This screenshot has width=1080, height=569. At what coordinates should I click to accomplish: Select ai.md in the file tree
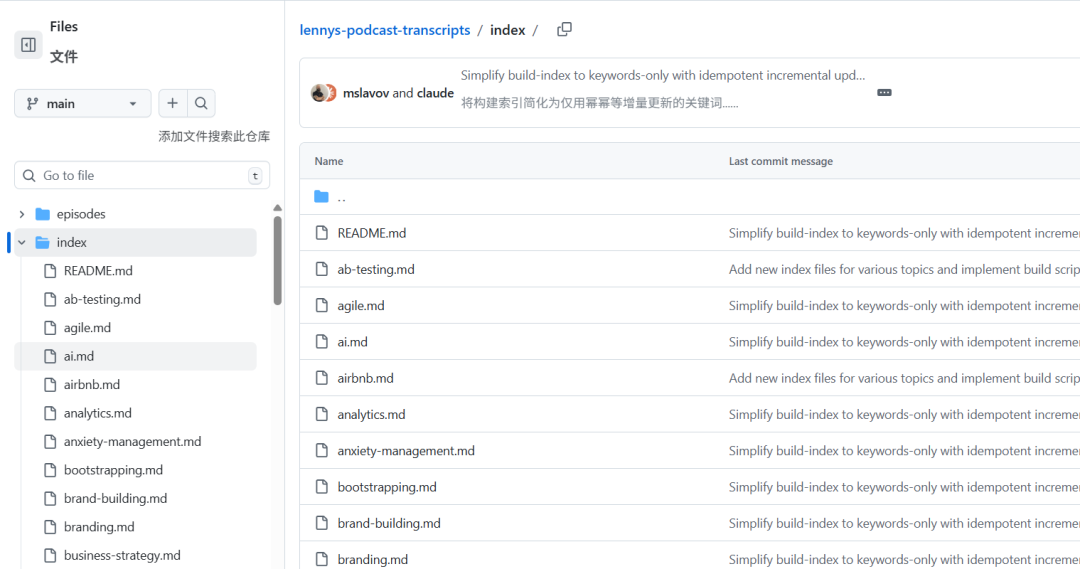click(79, 356)
